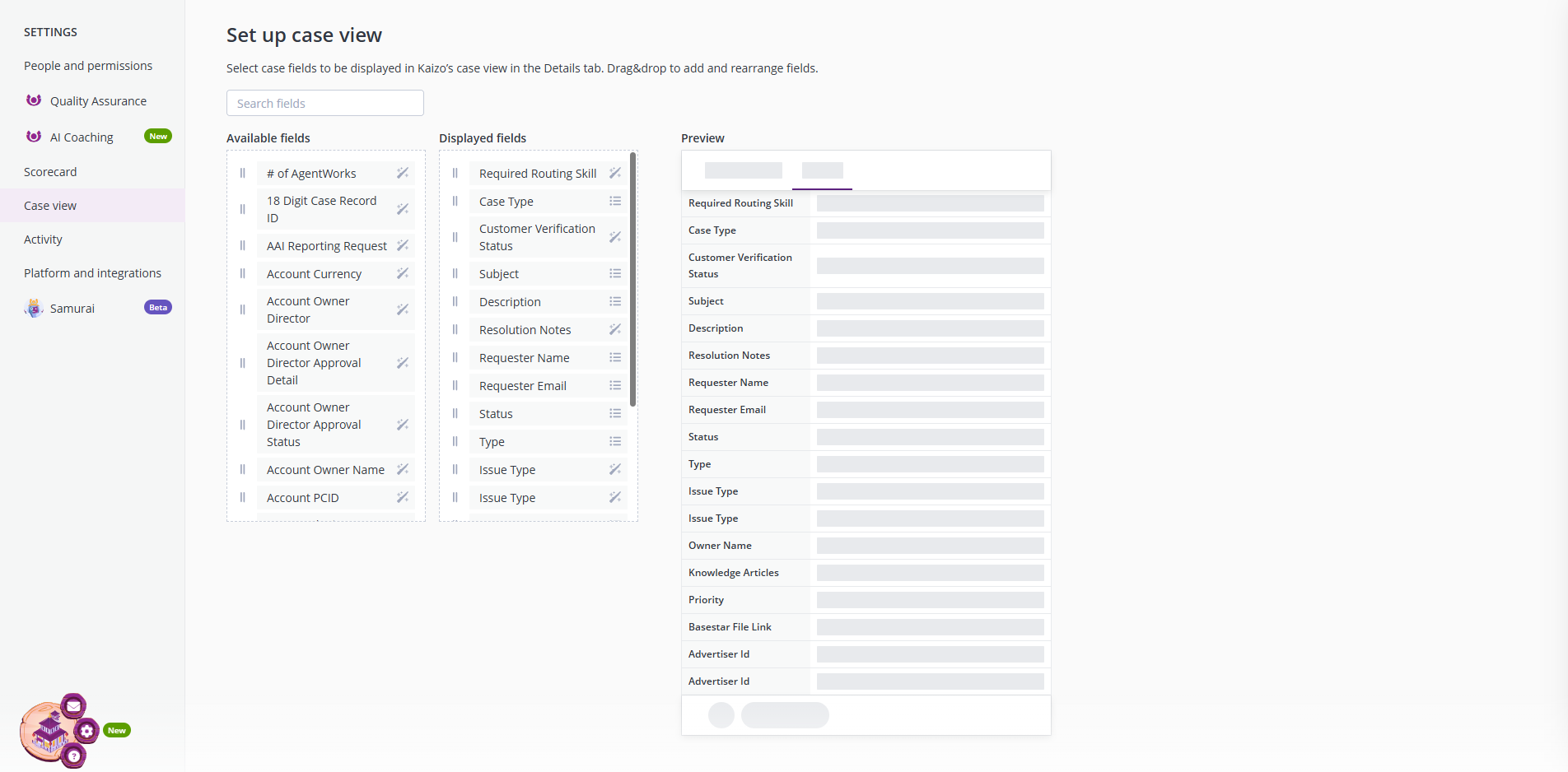This screenshot has height=772, width=1568.
Task: Open the mail envelope bubble icon
Action: tap(73, 705)
